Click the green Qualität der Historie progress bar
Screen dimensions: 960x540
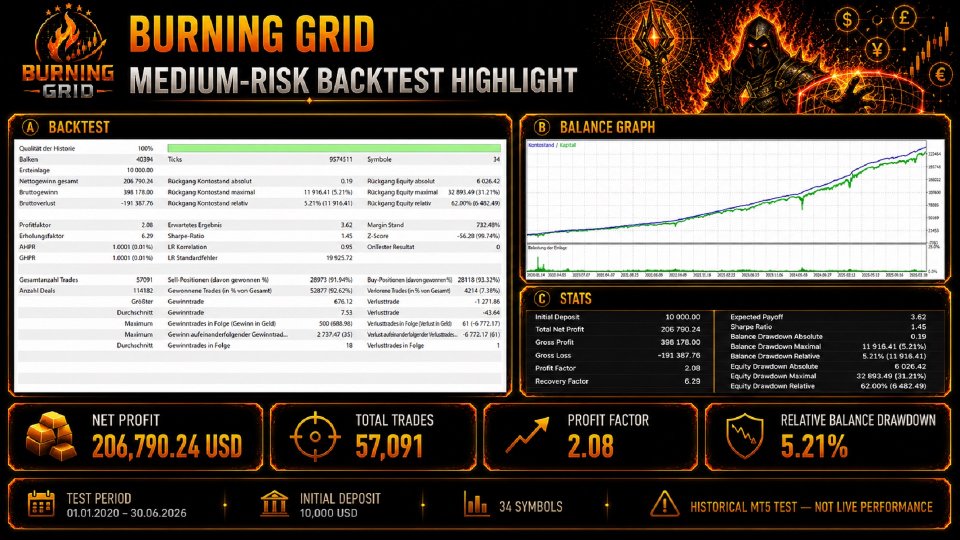(x=334, y=148)
